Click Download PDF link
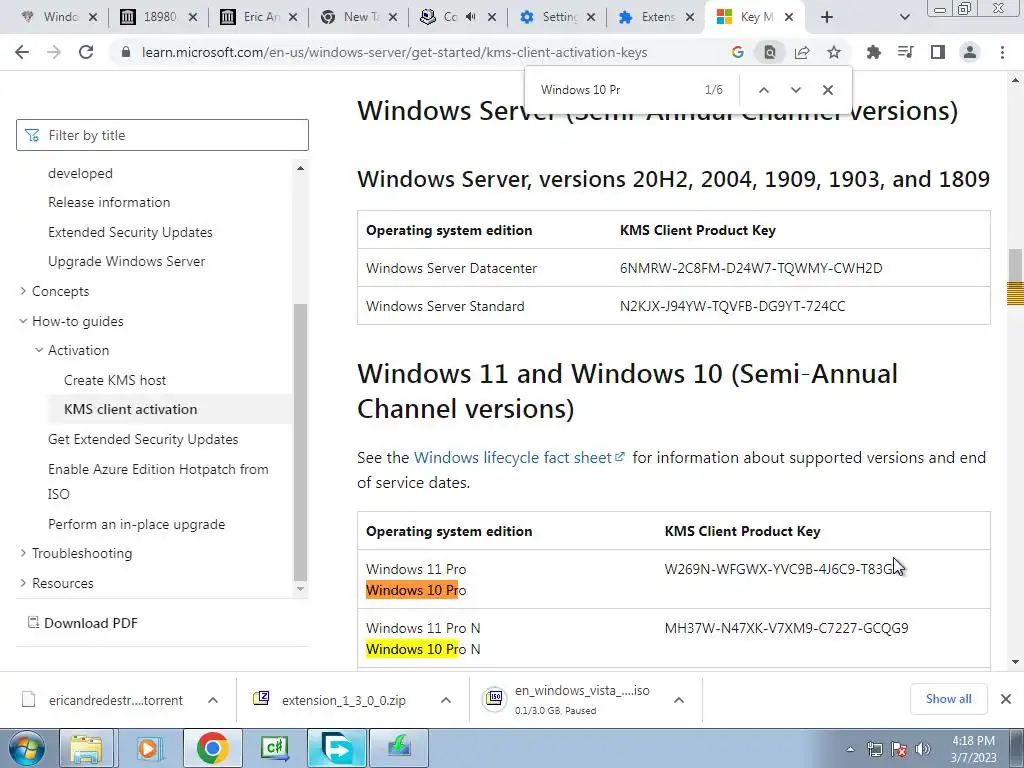Screen dimensions: 1024x768 [x=82, y=623]
